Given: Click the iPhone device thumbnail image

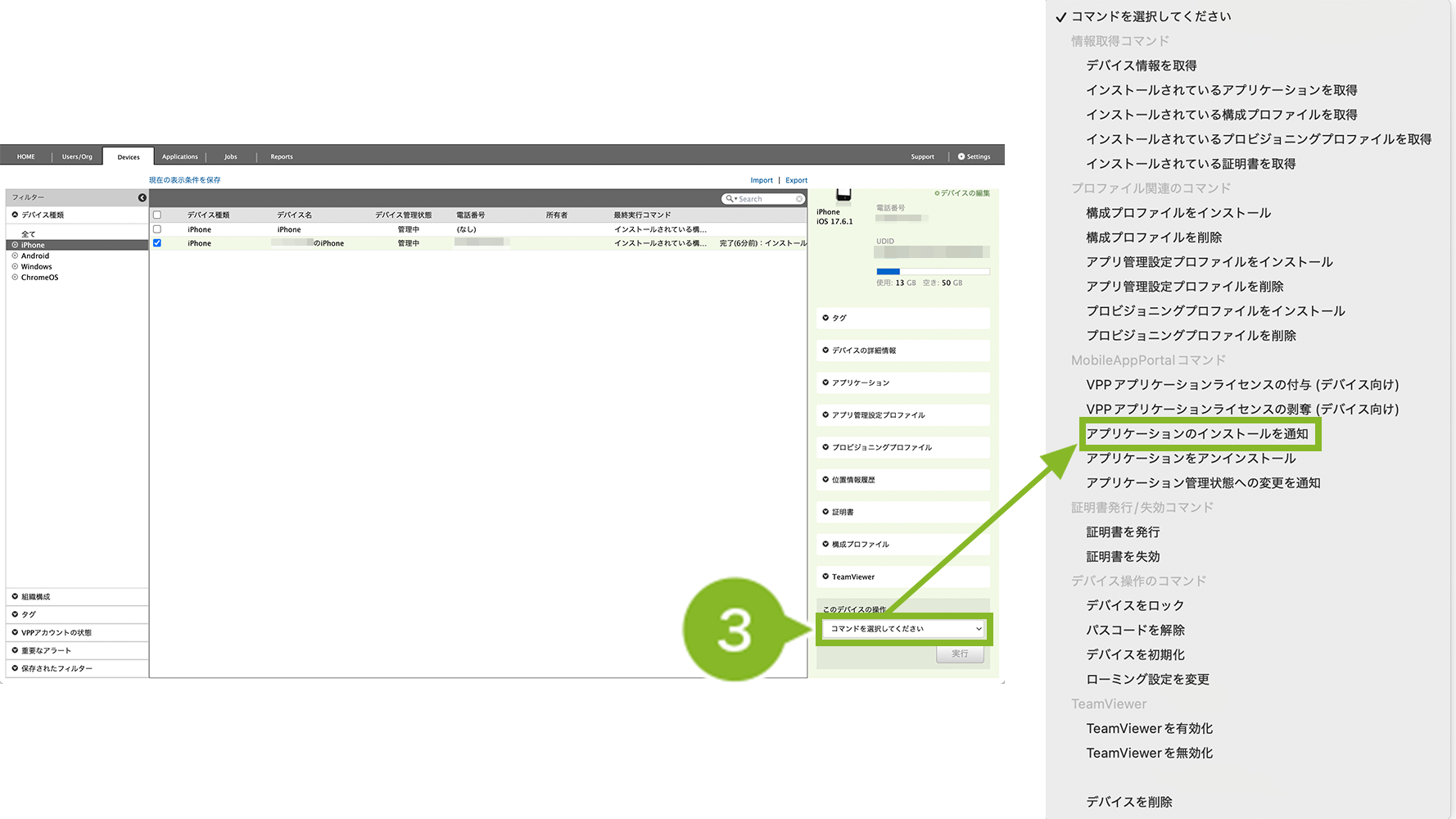Looking at the screenshot, I should click(843, 195).
